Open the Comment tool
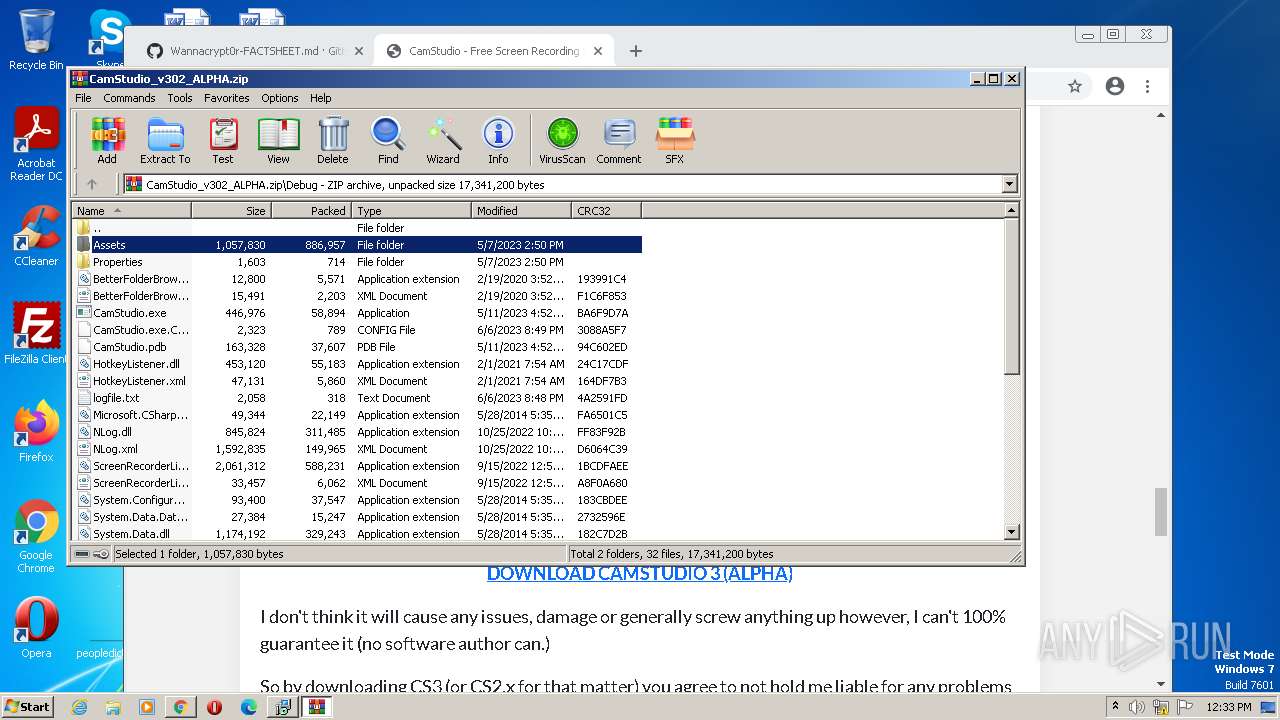This screenshot has height=720, width=1280. point(619,140)
